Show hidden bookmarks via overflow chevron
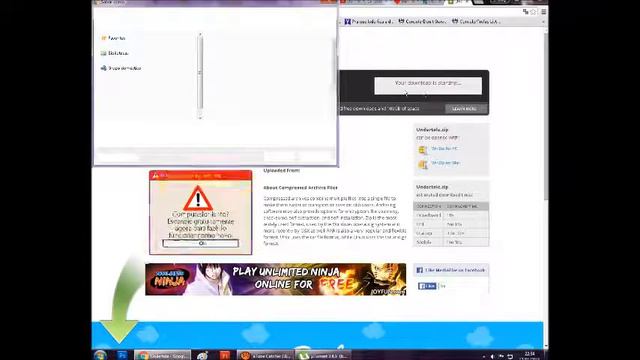Viewport: 640px width, 360px height. (x=543, y=22)
